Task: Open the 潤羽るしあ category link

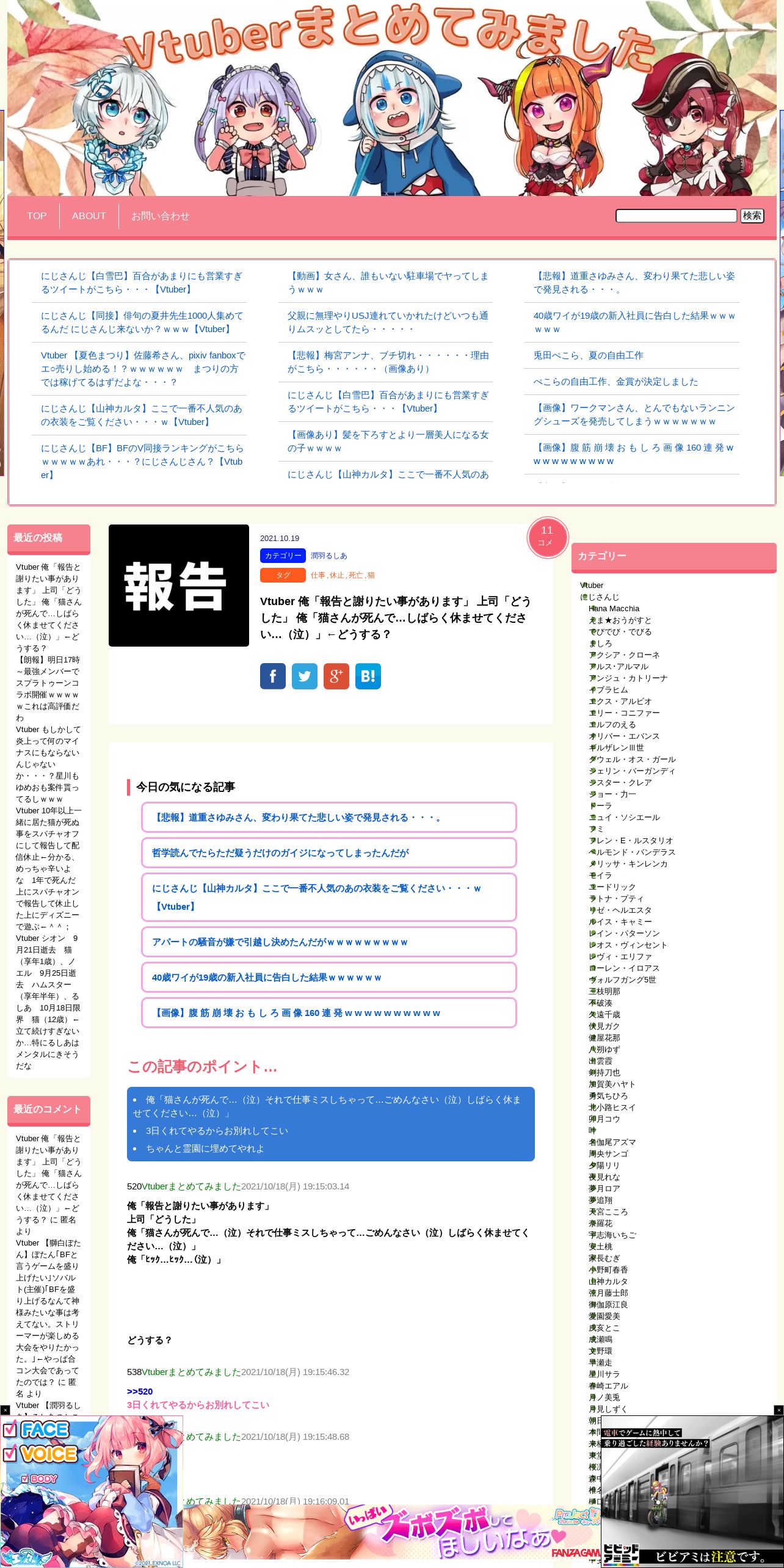Action: coord(328,556)
